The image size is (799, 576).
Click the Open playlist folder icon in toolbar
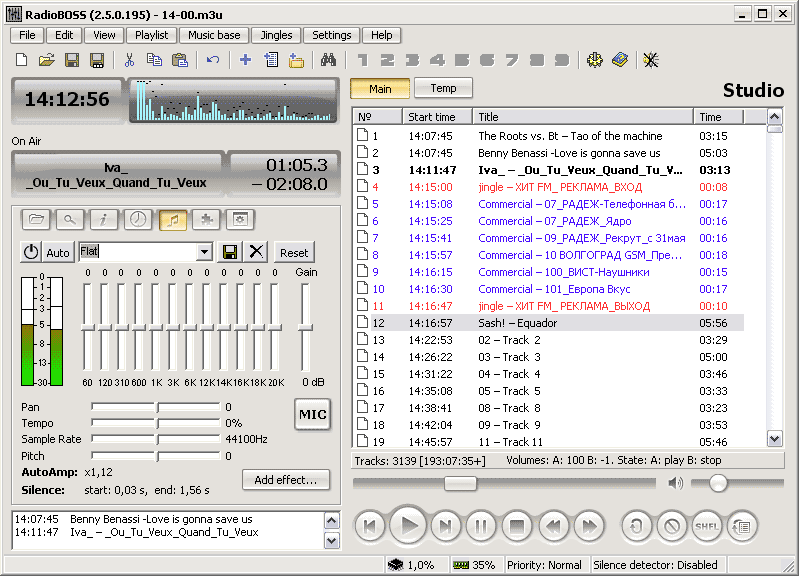46,61
